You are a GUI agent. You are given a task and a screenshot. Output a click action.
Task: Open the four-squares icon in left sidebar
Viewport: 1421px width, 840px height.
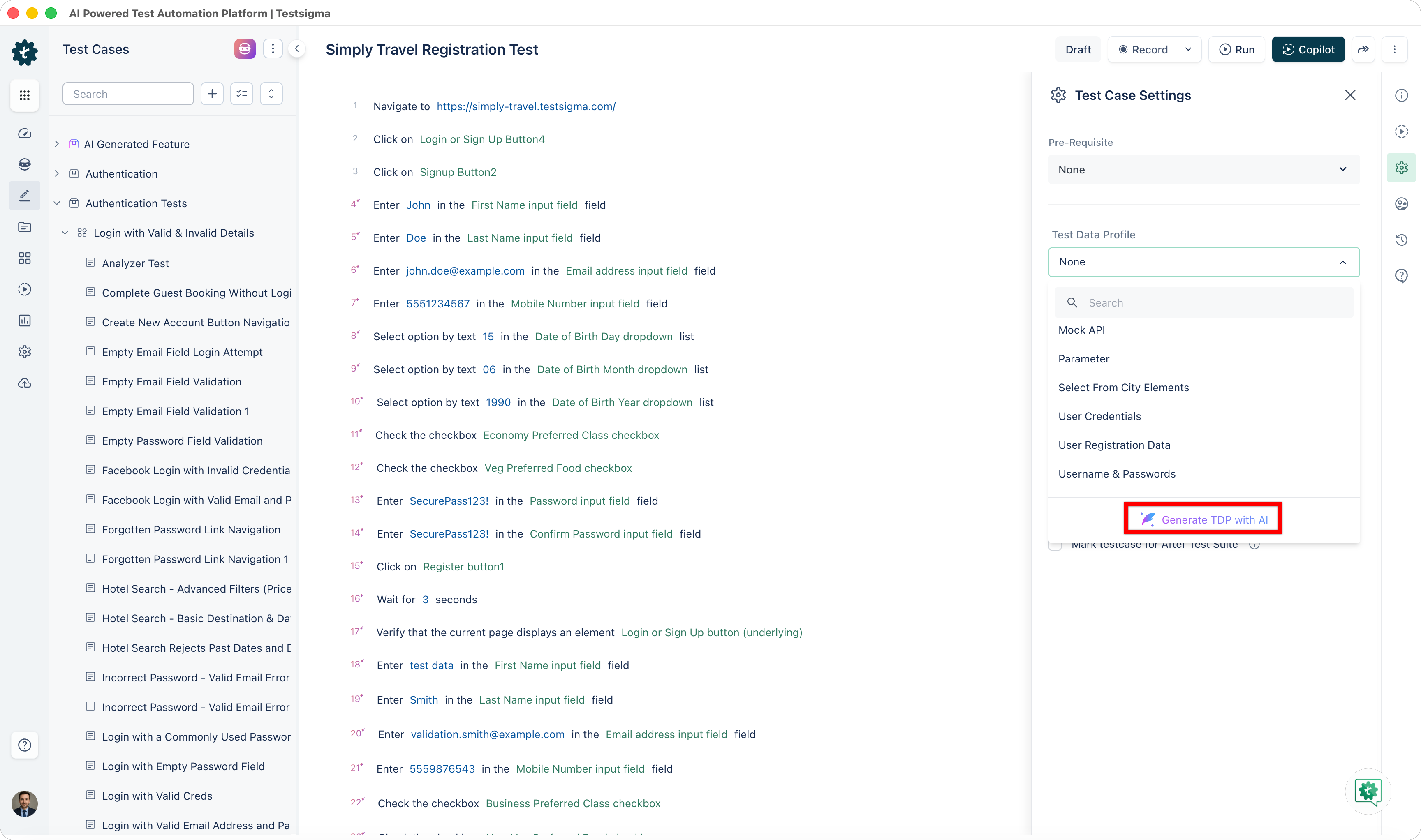coord(24,258)
